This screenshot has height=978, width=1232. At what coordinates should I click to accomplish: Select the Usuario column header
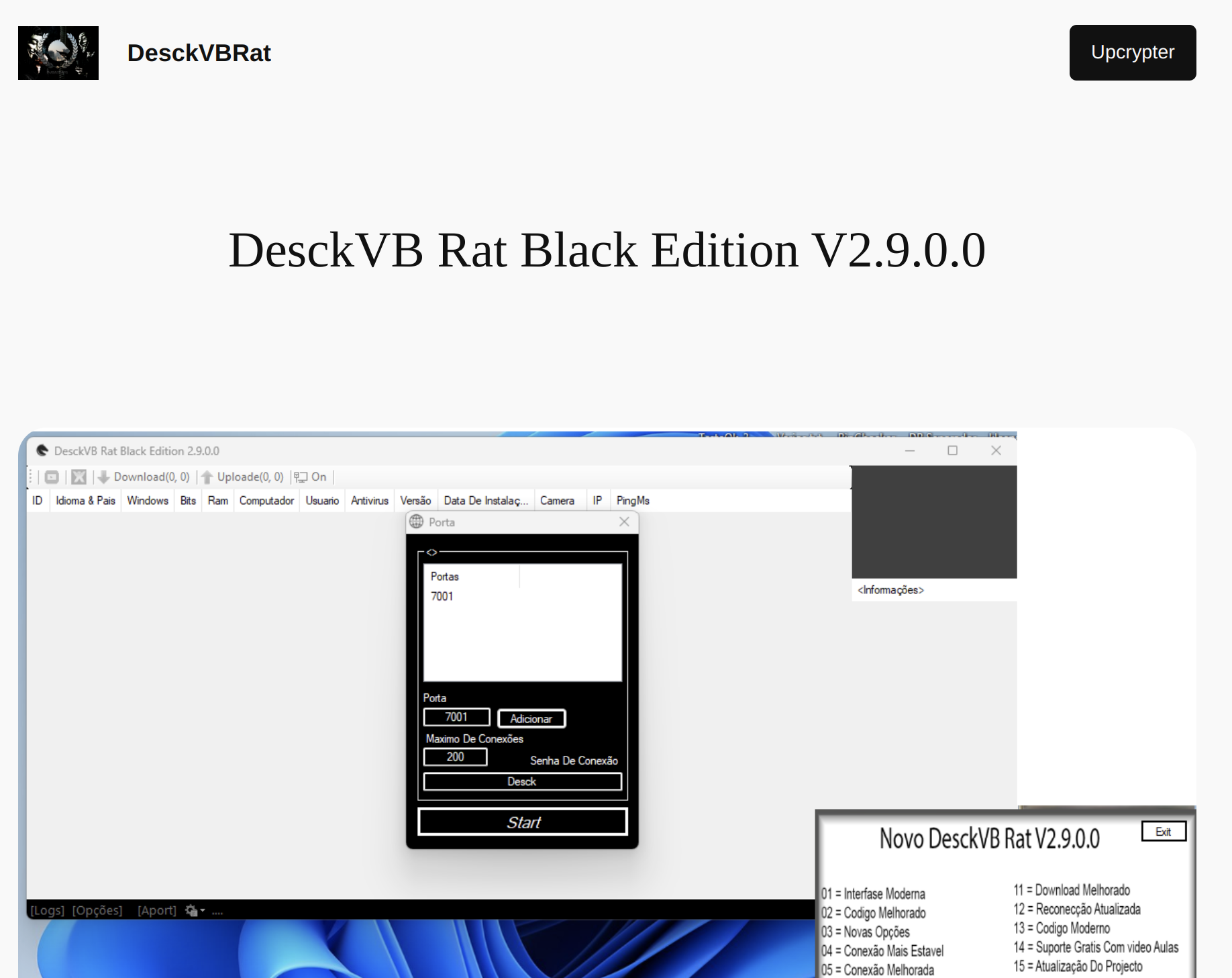tap(322, 501)
